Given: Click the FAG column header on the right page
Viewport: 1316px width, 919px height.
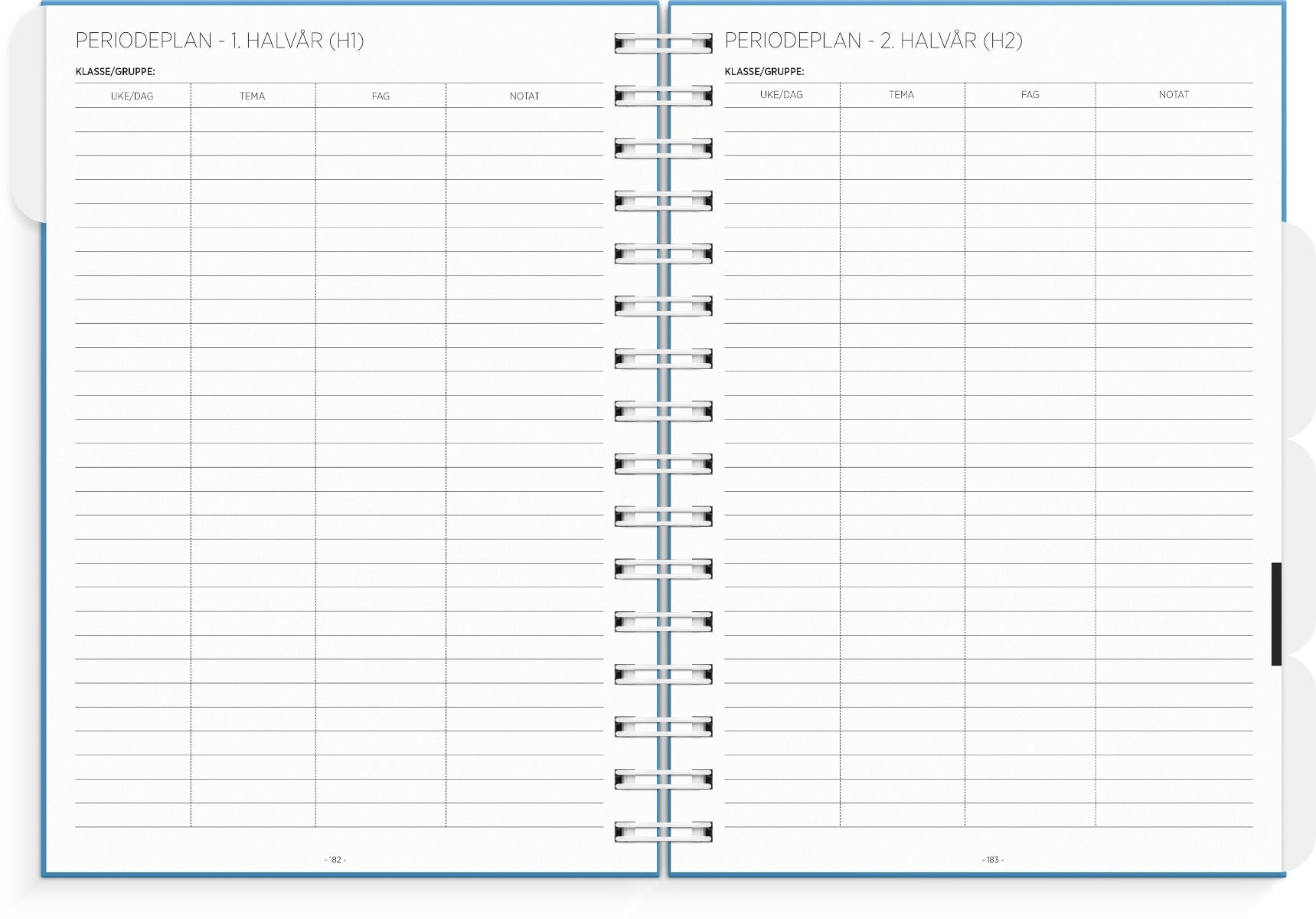Looking at the screenshot, I should pyautogui.click(x=1030, y=94).
